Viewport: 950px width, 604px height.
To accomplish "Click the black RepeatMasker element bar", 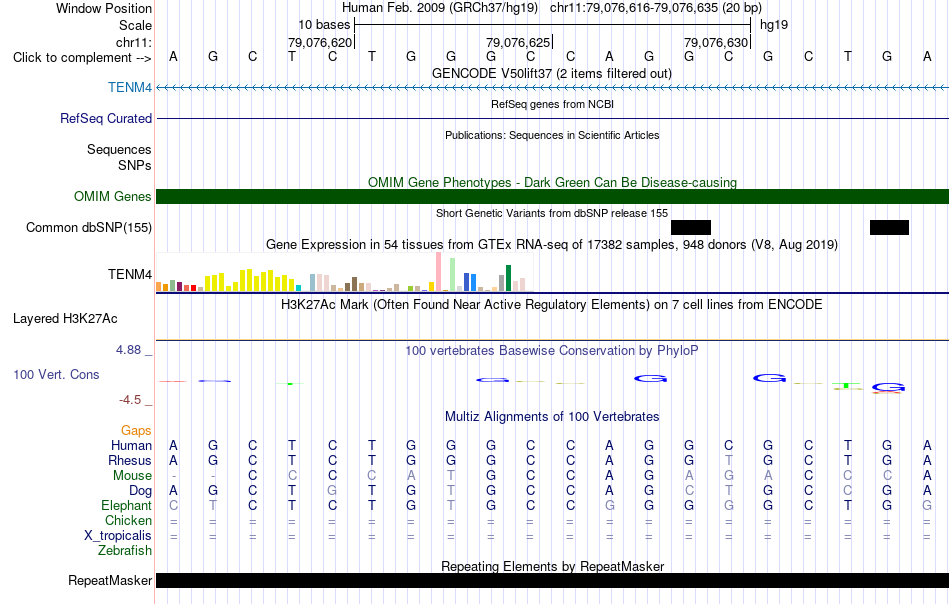I will click(553, 580).
